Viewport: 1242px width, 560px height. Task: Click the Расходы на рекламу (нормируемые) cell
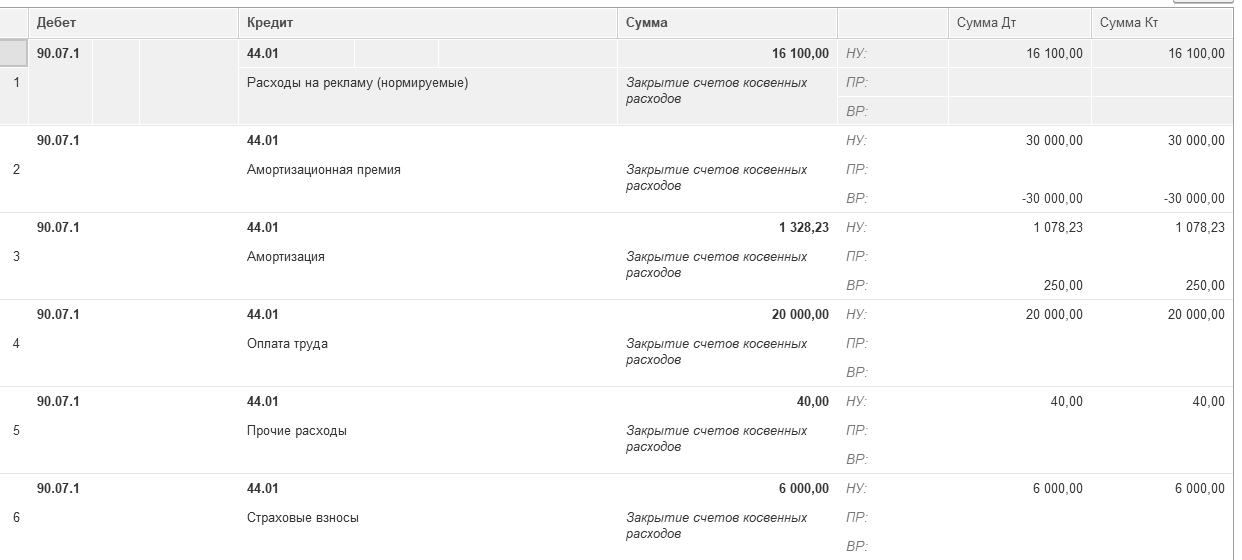point(357,84)
